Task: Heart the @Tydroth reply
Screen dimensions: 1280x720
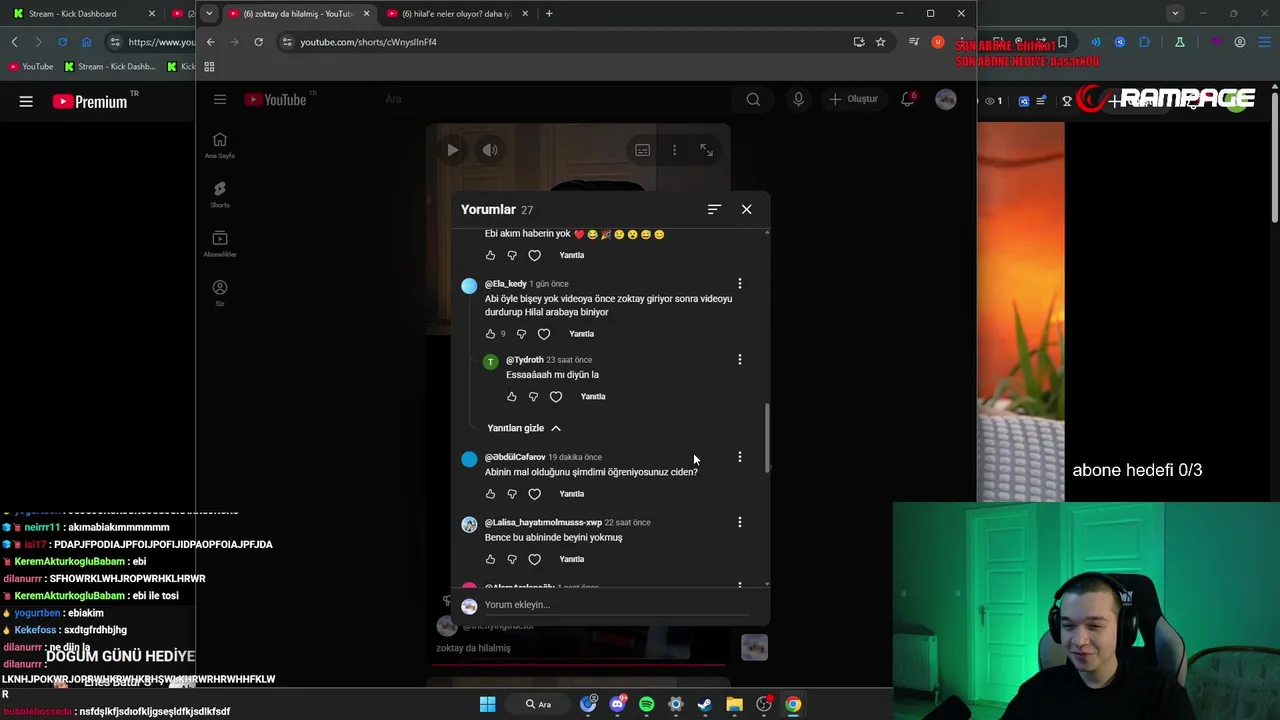Action: click(x=556, y=397)
